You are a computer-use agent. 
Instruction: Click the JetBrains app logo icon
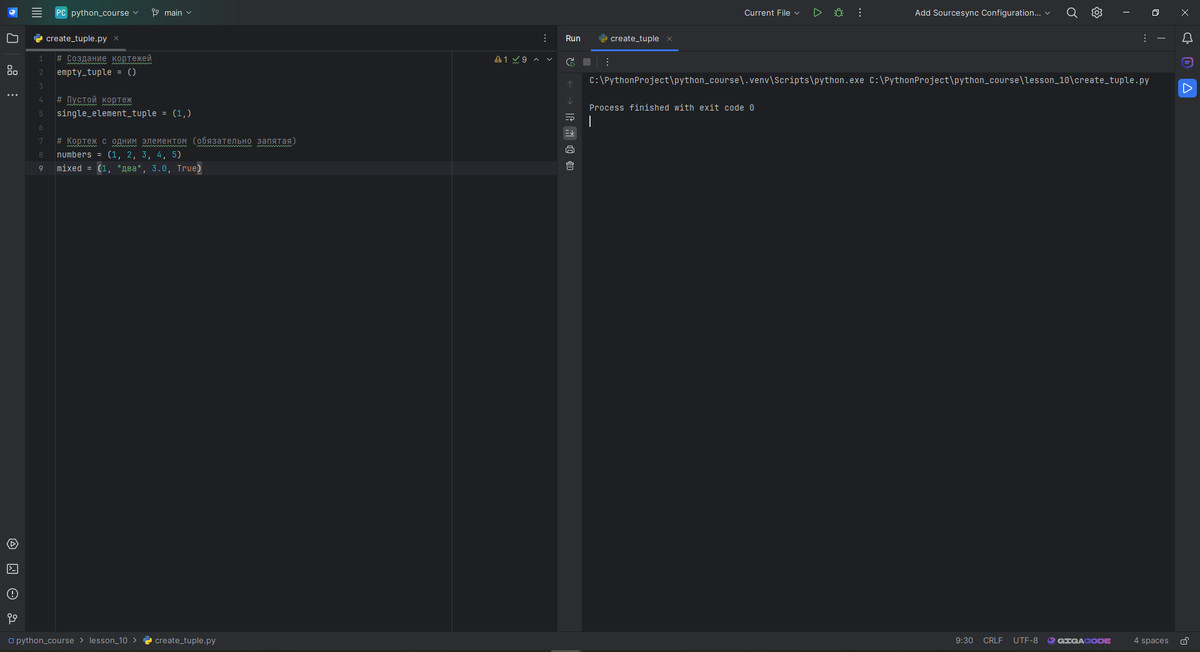[12, 13]
